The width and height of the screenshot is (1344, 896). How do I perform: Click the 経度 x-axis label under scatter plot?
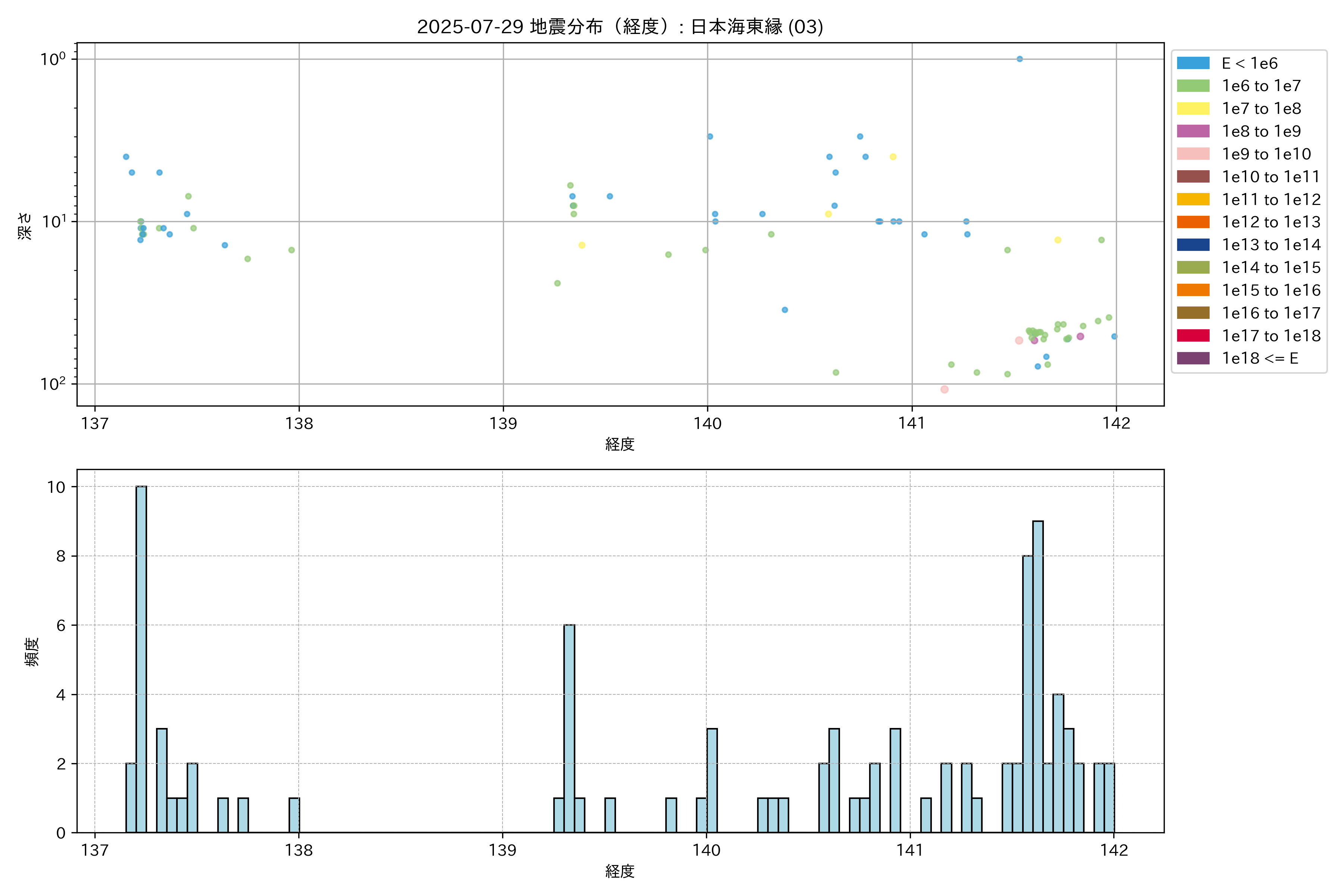(620, 444)
